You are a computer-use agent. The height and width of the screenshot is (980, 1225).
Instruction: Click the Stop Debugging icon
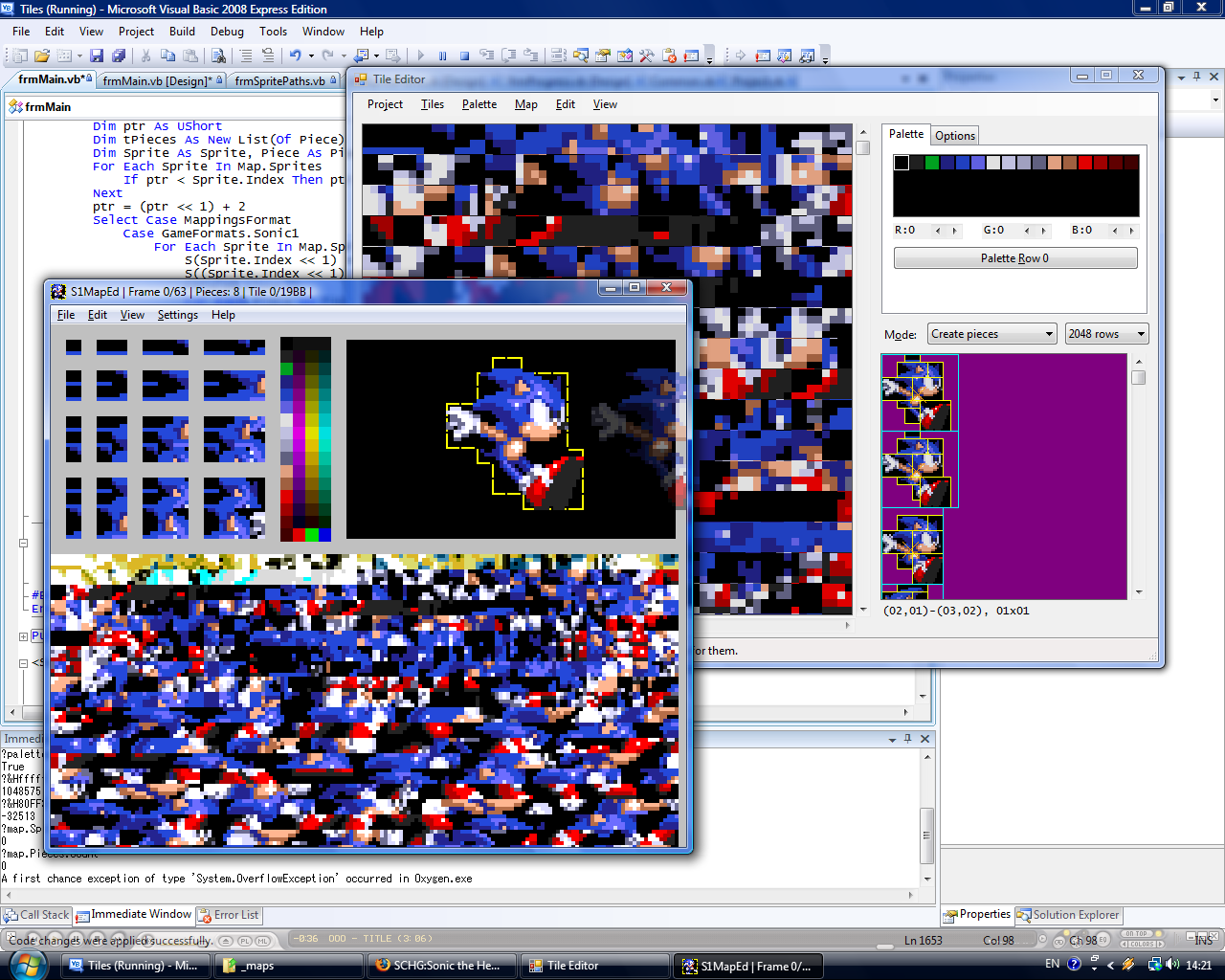point(464,56)
